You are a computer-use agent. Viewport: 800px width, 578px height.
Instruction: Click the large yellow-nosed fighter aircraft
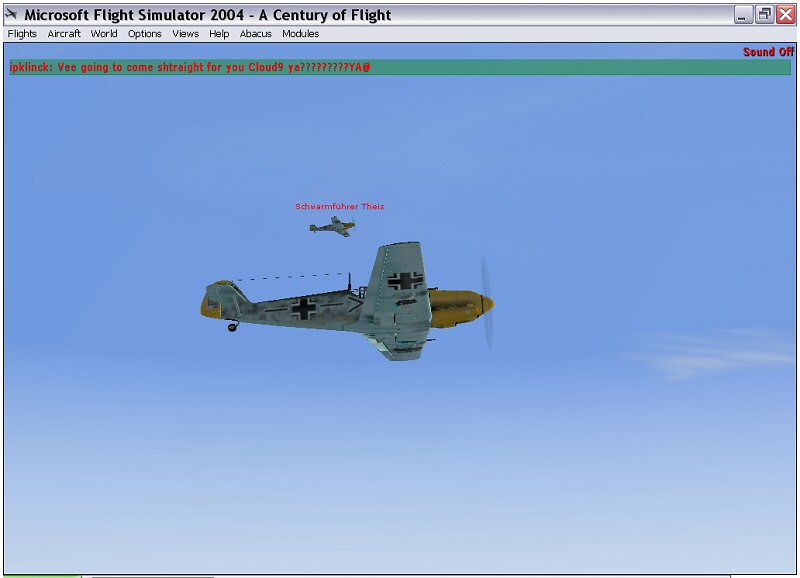[x=347, y=302]
